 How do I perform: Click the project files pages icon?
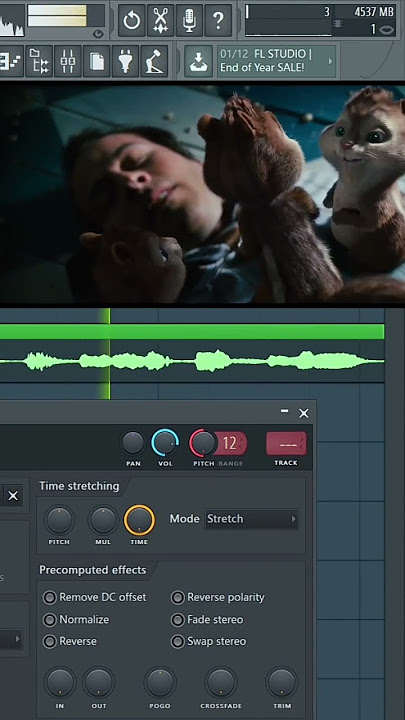(x=96, y=61)
